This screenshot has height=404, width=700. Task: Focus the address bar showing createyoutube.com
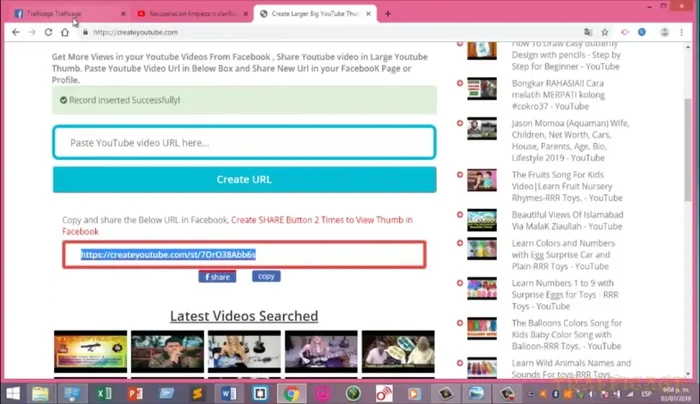point(330,32)
